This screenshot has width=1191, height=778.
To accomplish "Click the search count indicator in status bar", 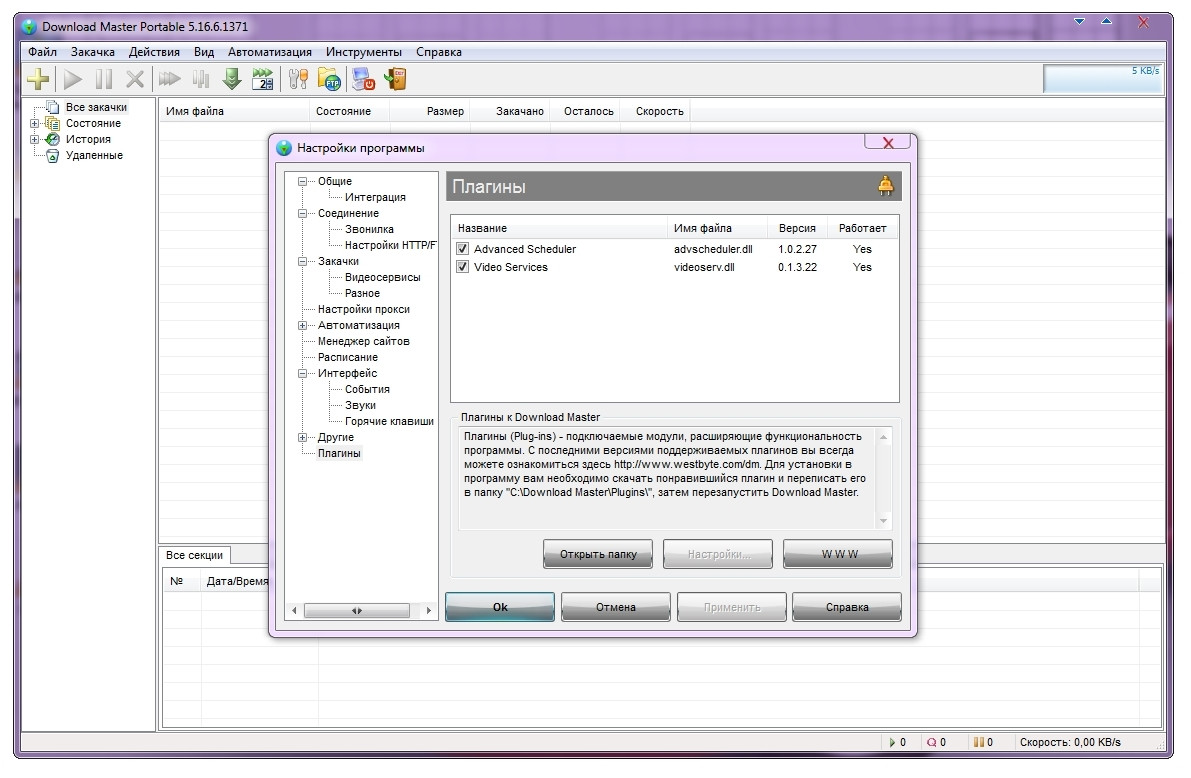I will click(937, 742).
